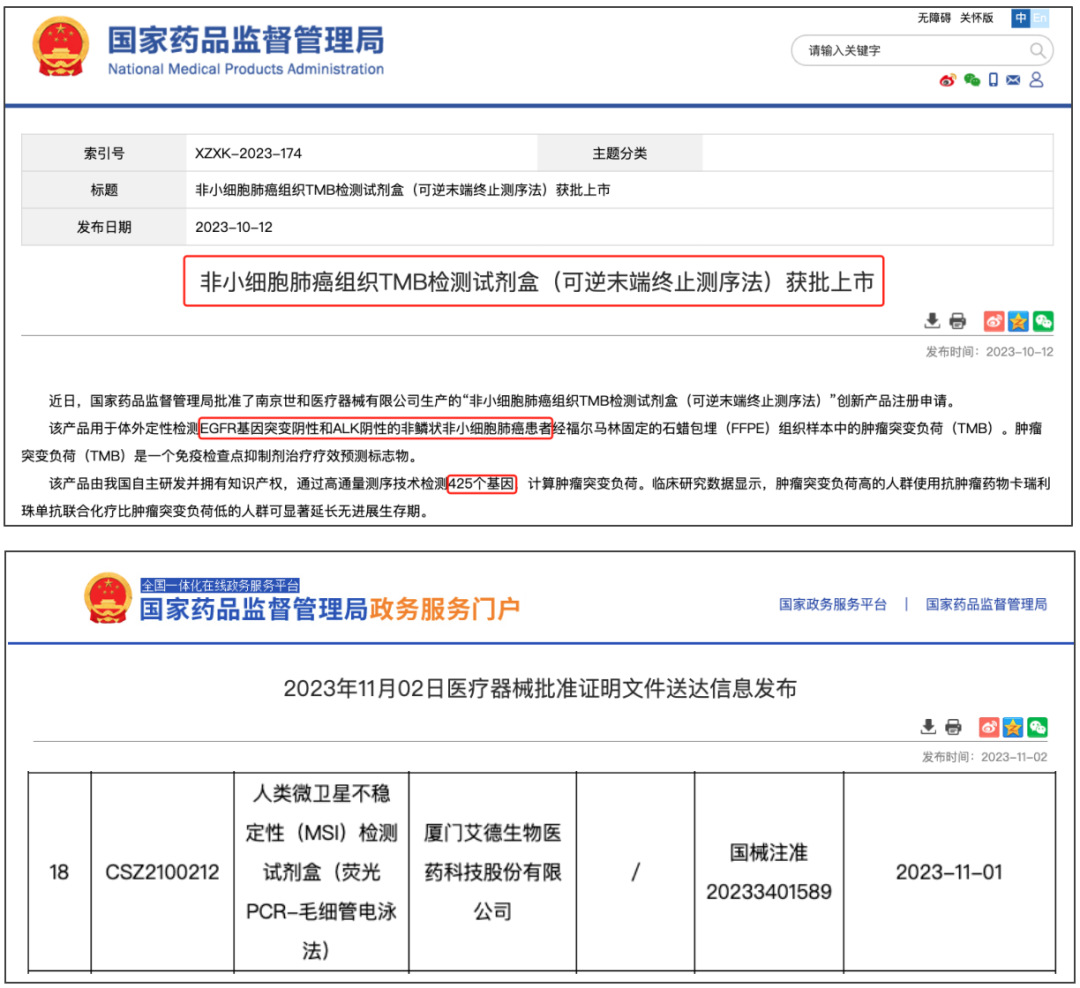Click the yellow star share icon on the TMB article

point(1018,321)
